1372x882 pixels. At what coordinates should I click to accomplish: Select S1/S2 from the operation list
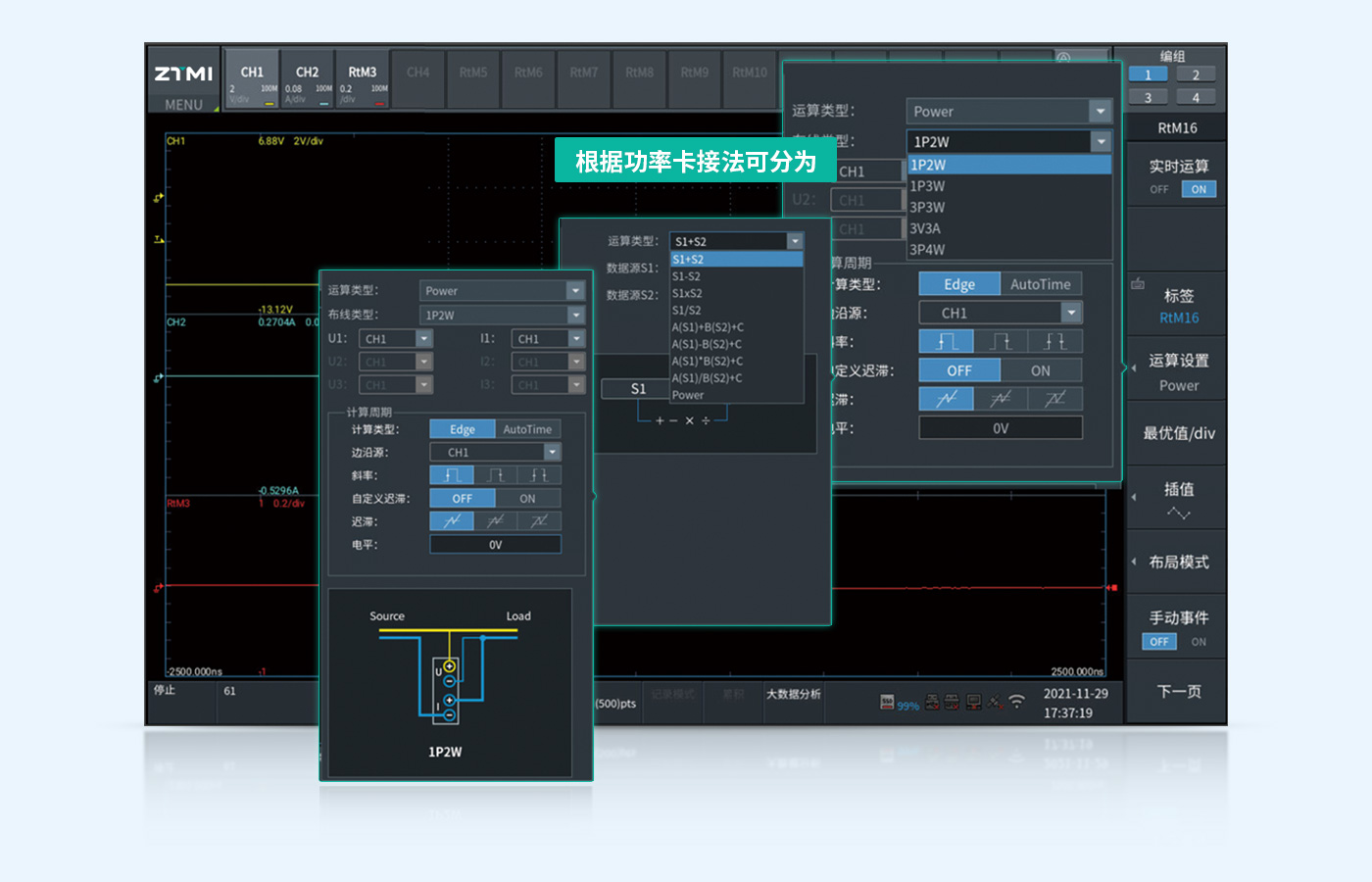click(686, 310)
